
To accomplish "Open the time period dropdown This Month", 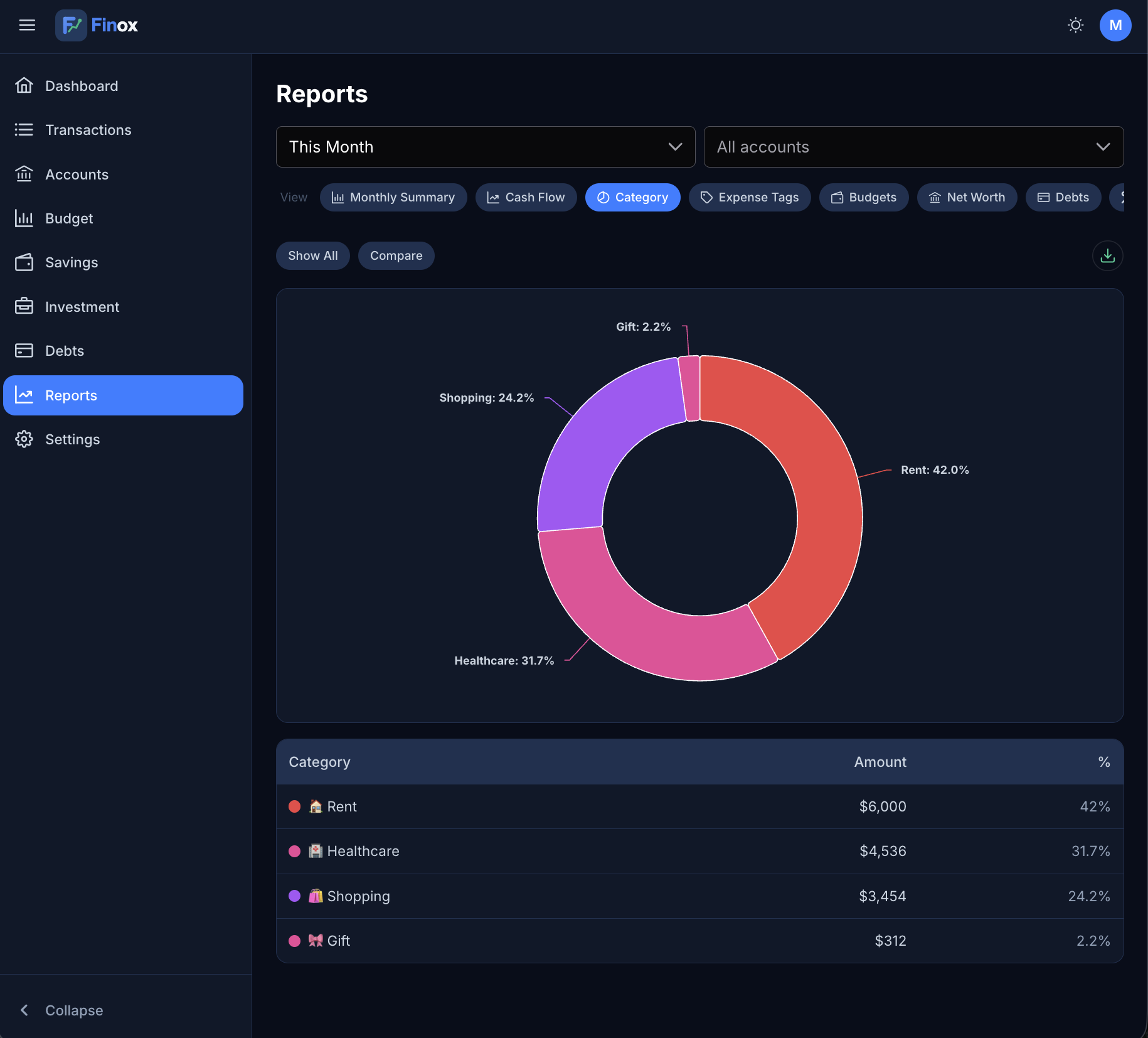I will (x=486, y=147).
